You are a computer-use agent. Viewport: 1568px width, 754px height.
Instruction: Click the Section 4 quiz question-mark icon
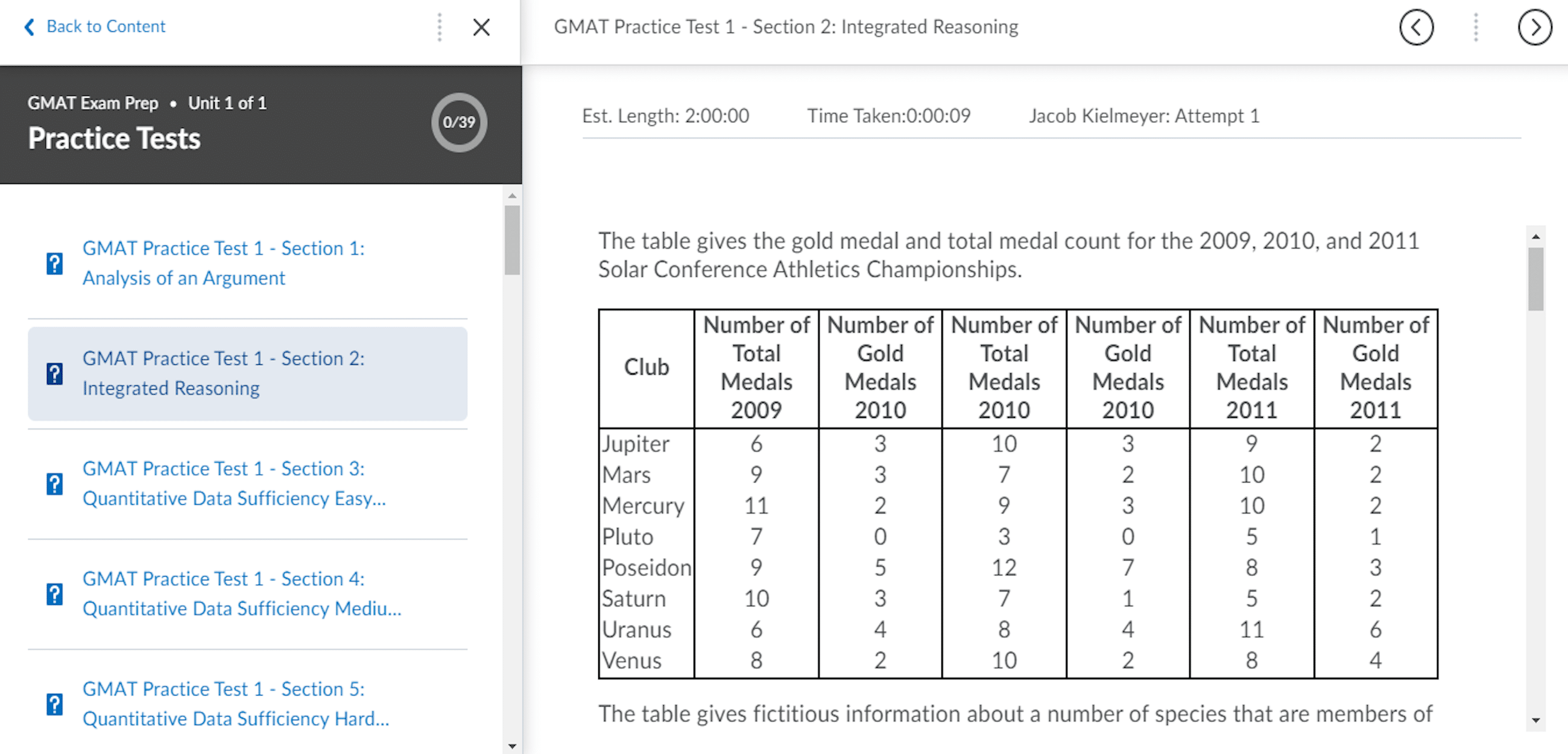pos(55,594)
